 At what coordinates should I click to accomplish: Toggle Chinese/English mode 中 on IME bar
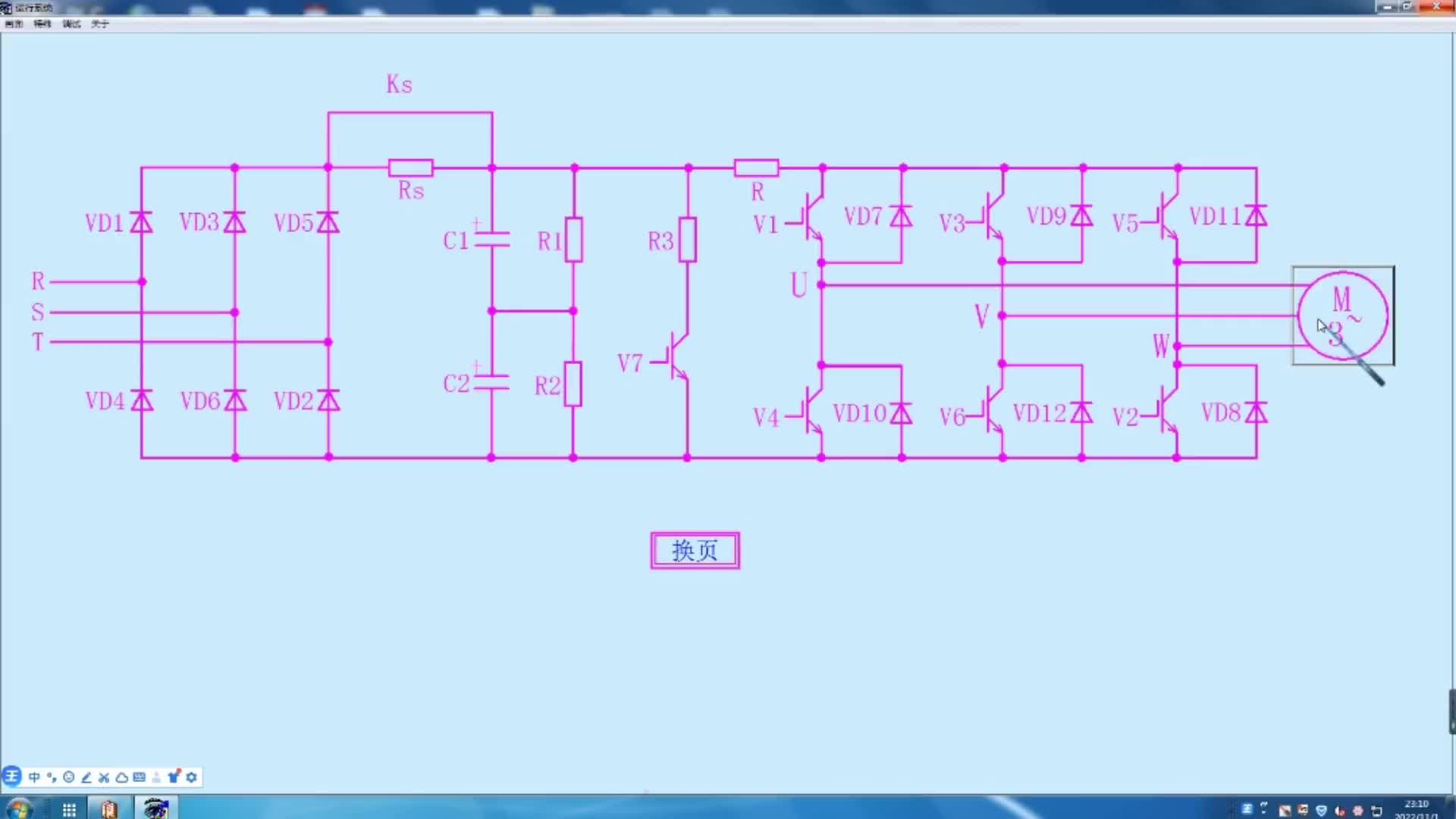[x=34, y=777]
